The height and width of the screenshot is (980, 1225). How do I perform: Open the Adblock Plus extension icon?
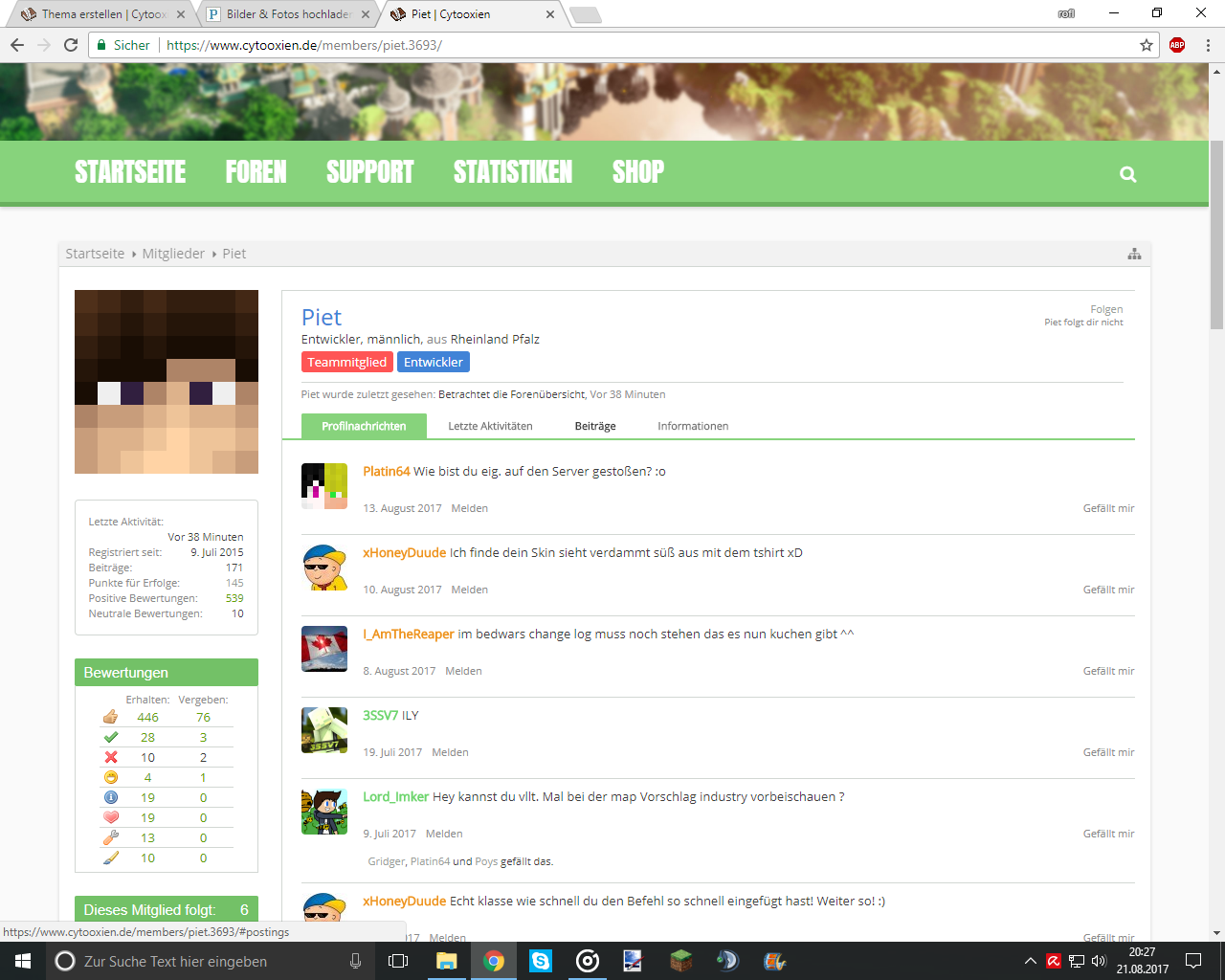(x=1177, y=45)
